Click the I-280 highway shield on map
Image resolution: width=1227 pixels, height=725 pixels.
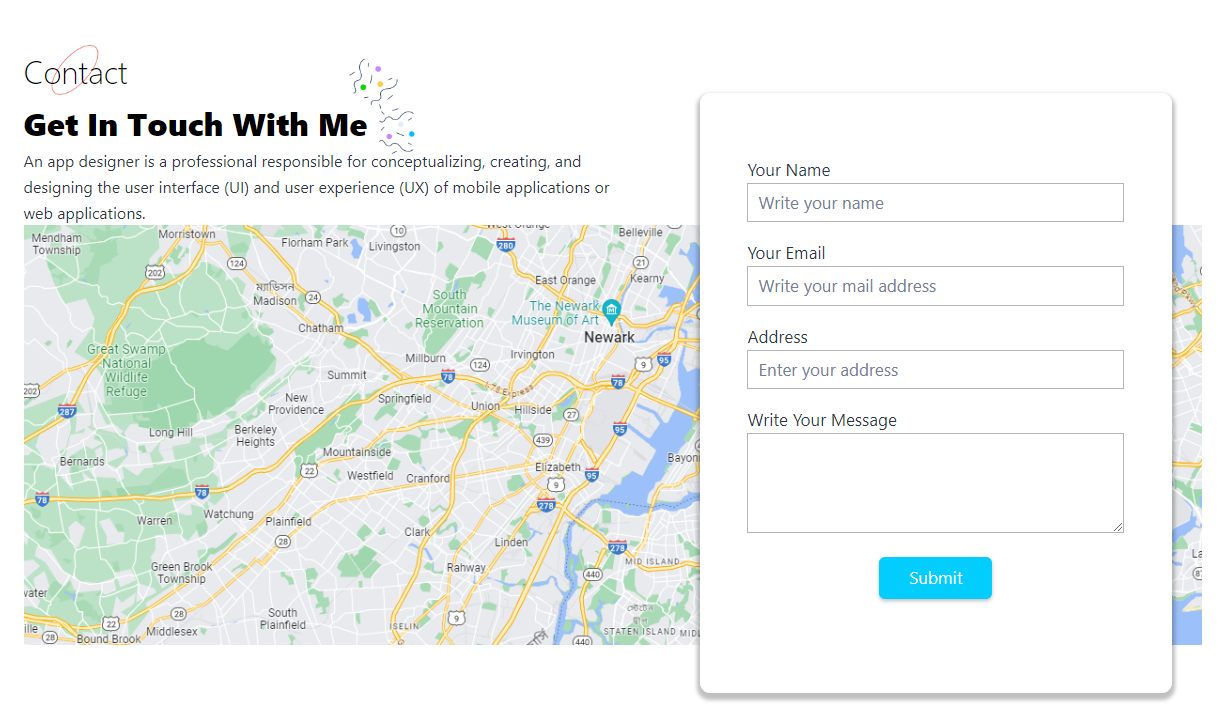tap(506, 245)
